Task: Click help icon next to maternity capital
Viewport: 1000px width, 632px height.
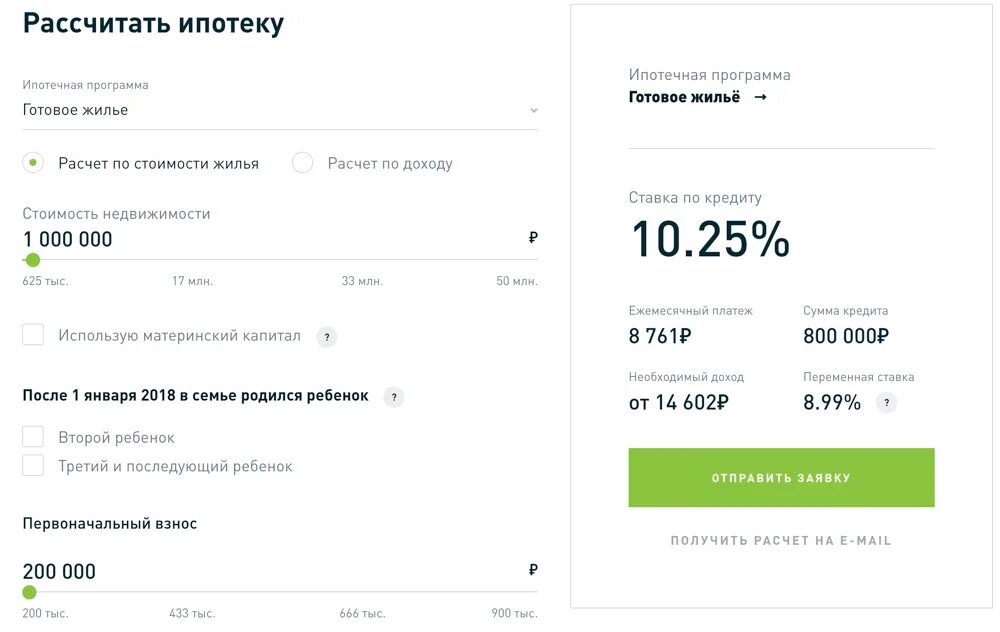Action: pyautogui.click(x=327, y=337)
